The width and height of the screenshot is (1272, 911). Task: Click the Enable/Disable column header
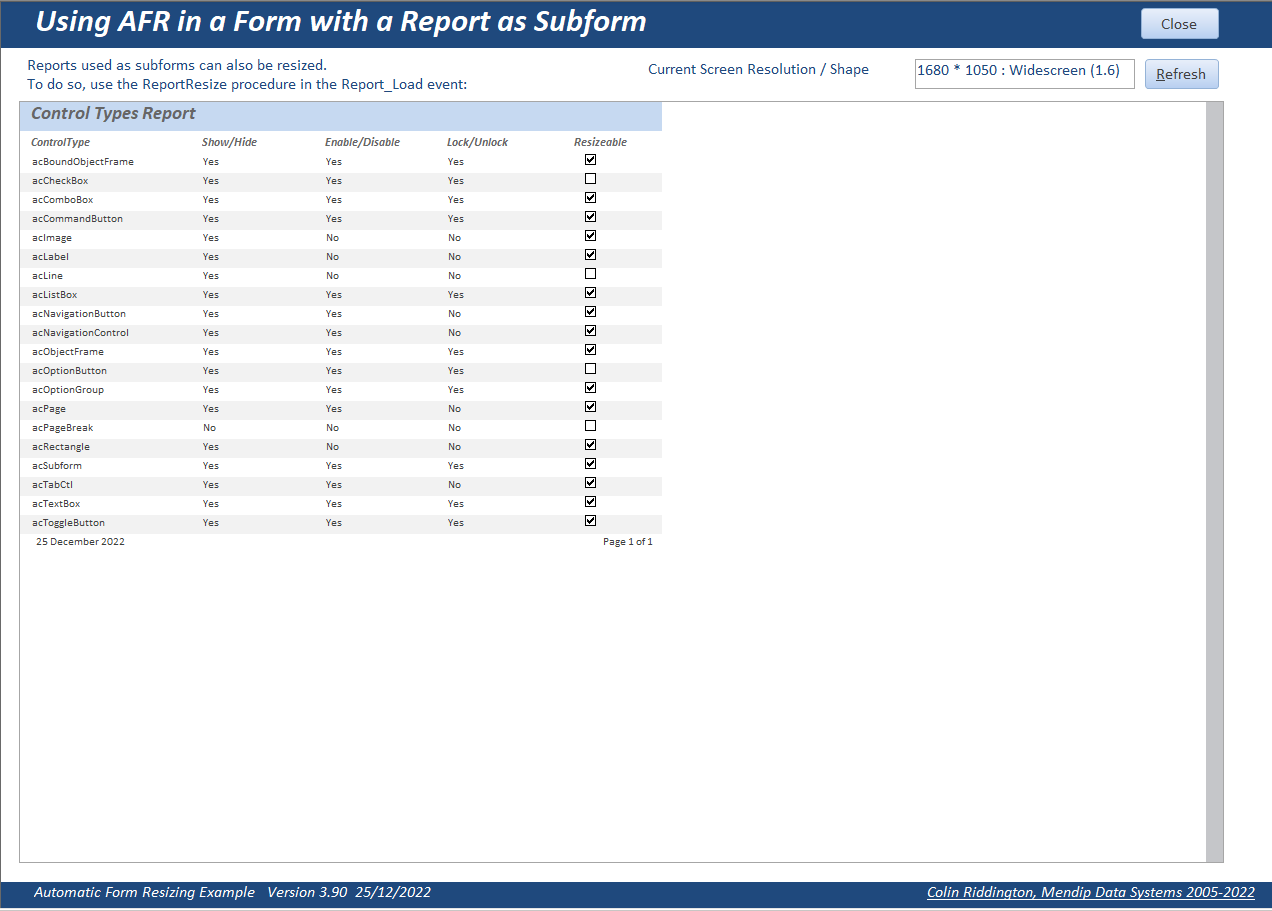coord(362,142)
